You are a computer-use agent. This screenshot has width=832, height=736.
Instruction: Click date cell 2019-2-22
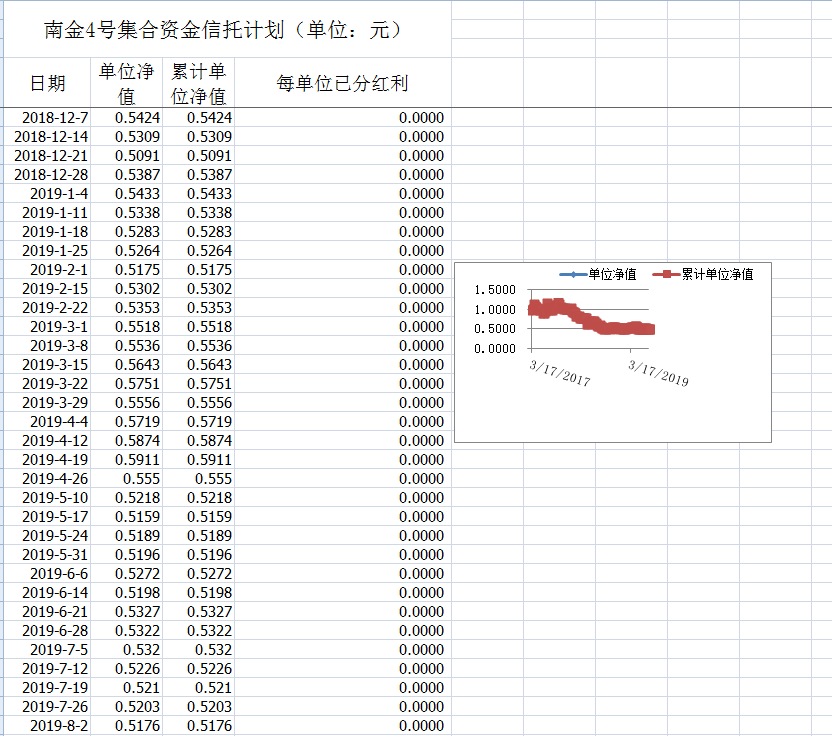coord(47,308)
